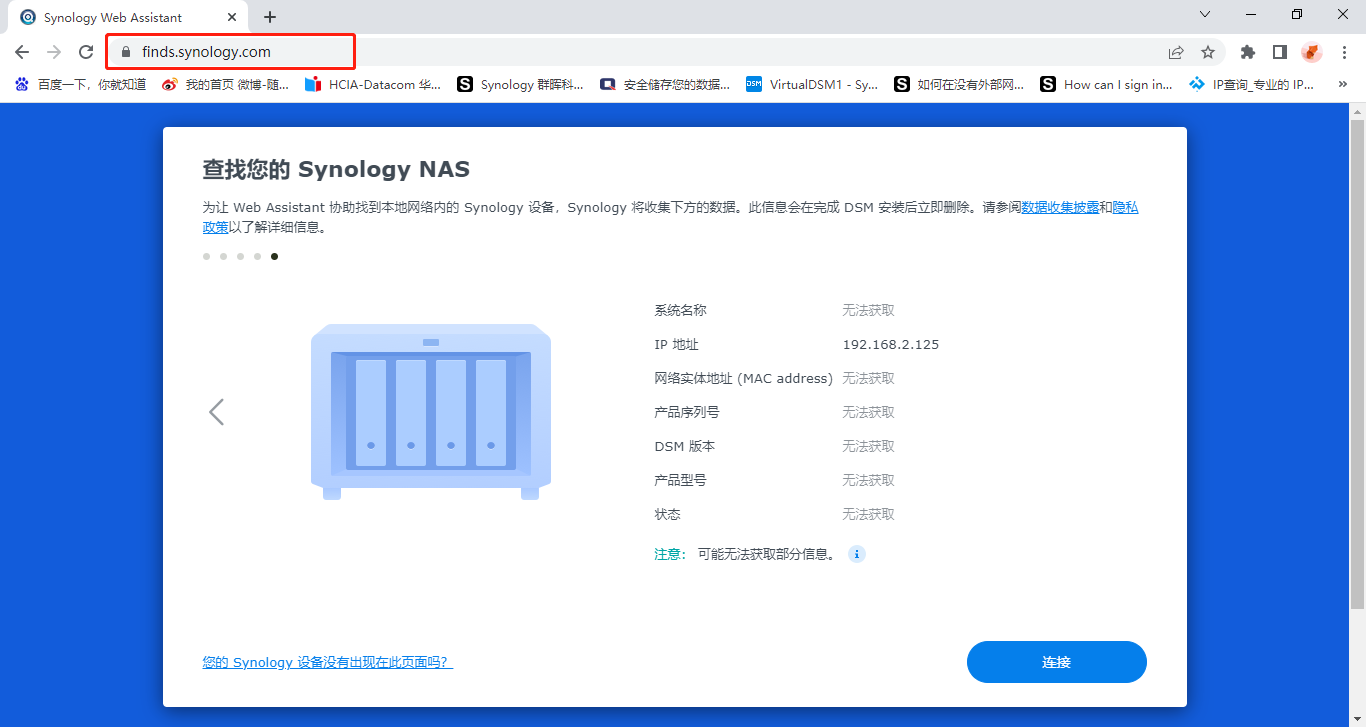Screen dimensions: 1366x727
Task: Select the third carousel page dot
Action: click(240, 257)
